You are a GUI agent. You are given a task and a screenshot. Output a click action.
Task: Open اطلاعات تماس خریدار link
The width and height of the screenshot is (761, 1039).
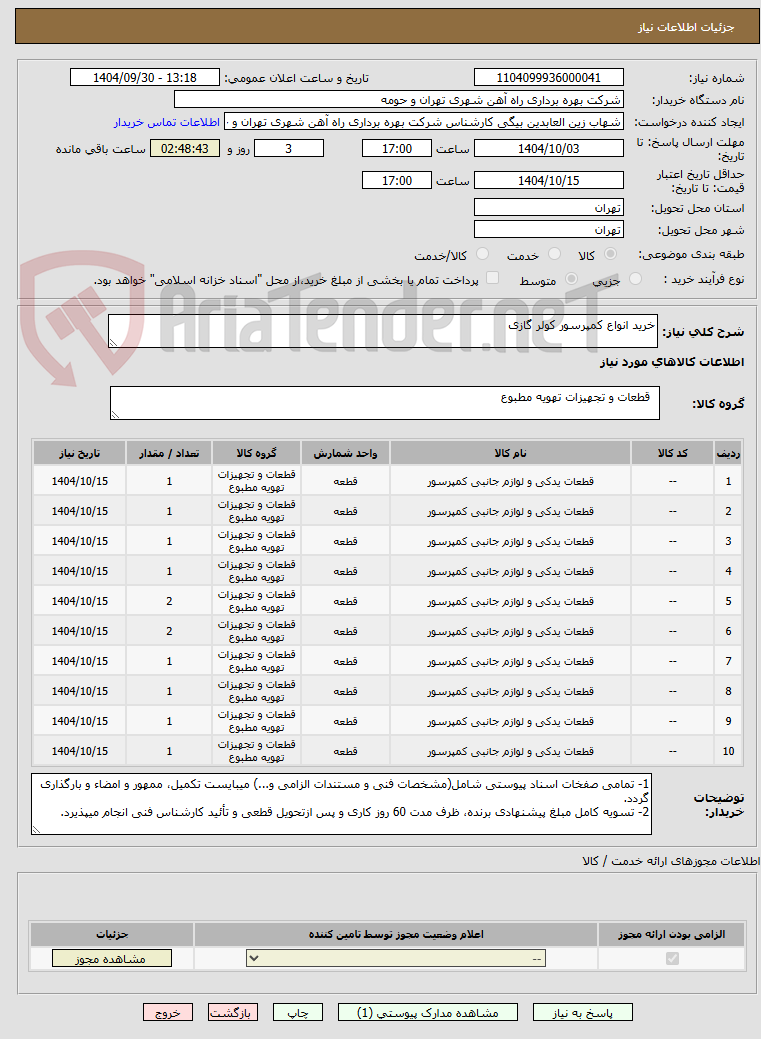point(166,123)
